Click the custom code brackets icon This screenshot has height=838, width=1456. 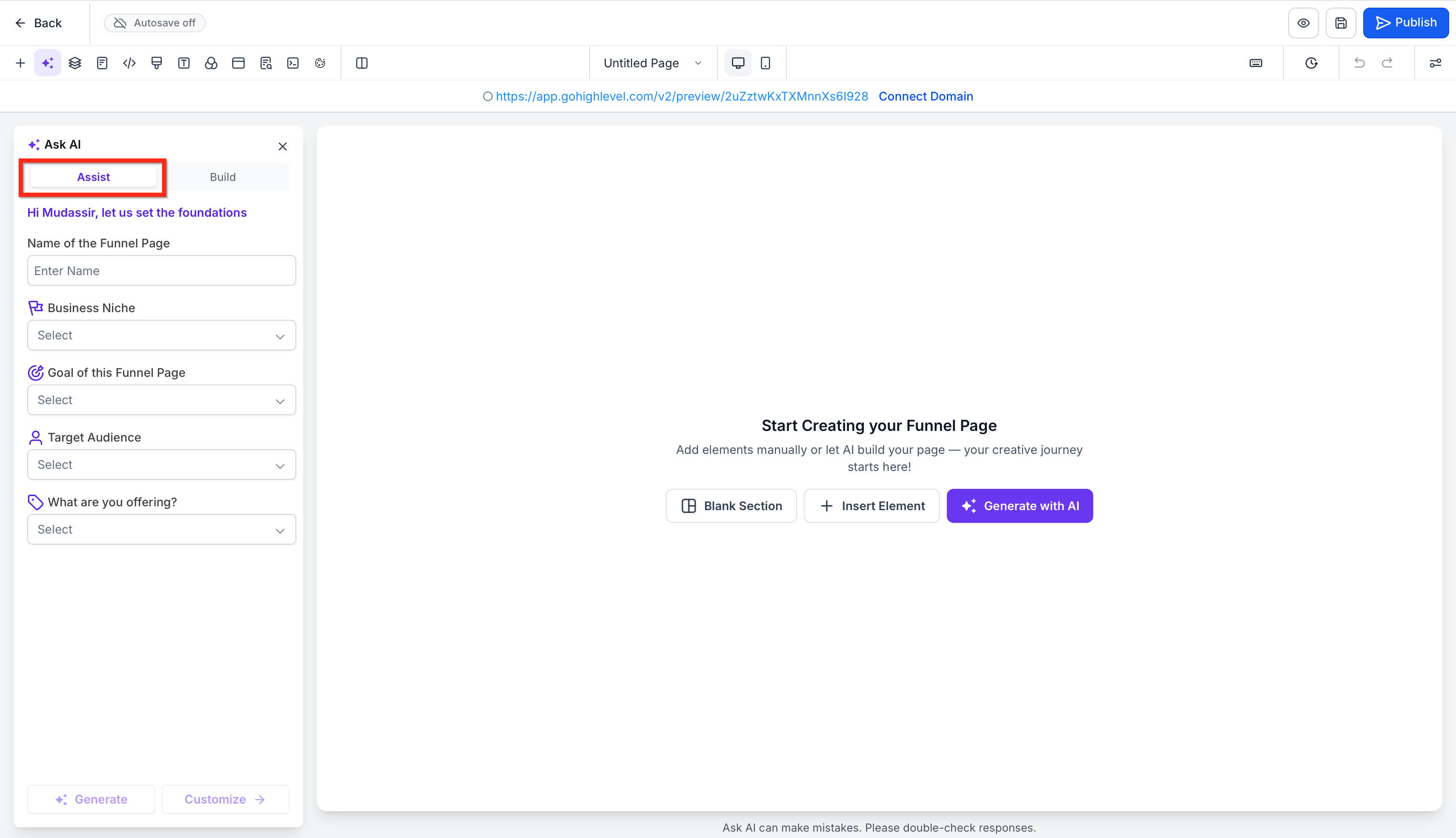pyautogui.click(x=129, y=63)
